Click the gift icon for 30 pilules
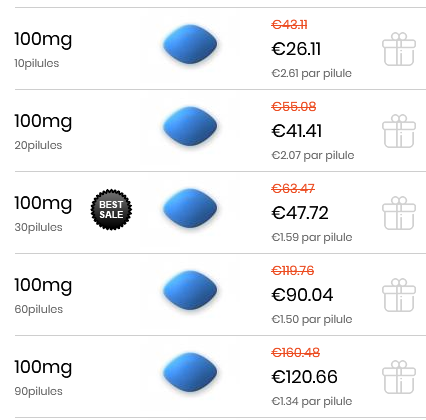The height and width of the screenshot is (420, 426). (x=399, y=213)
